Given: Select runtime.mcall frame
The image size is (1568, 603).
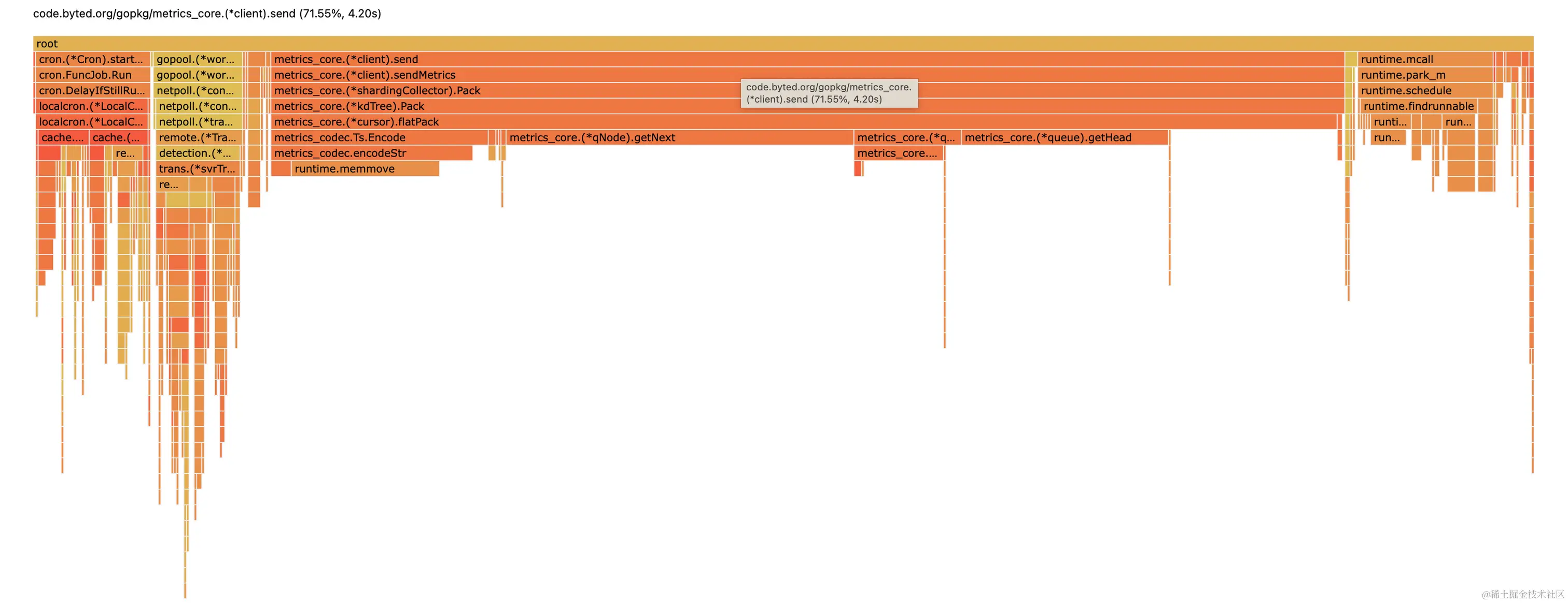Looking at the screenshot, I should [1424, 59].
